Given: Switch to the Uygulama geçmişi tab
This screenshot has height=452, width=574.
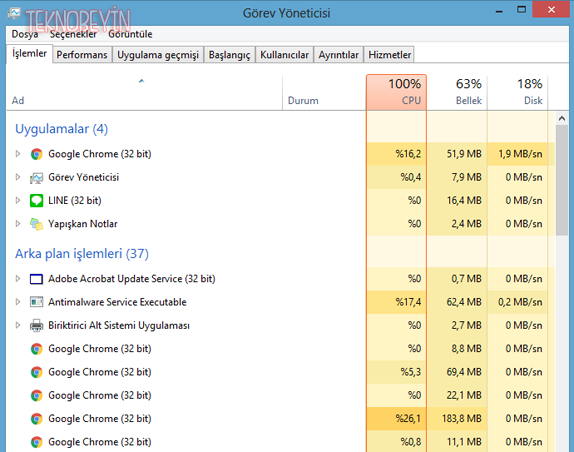Looking at the screenshot, I should pos(158,55).
